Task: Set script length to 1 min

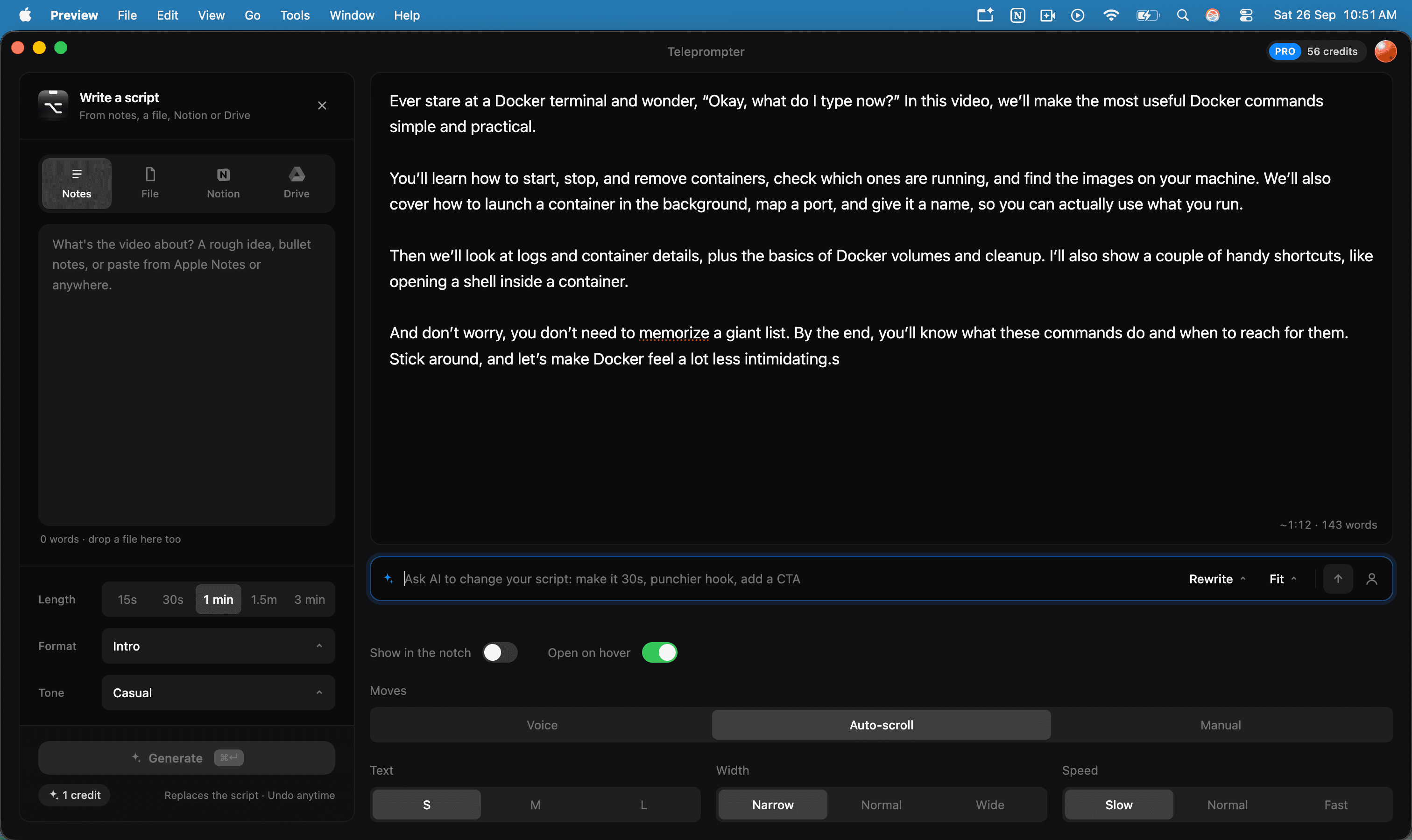Action: click(218, 599)
